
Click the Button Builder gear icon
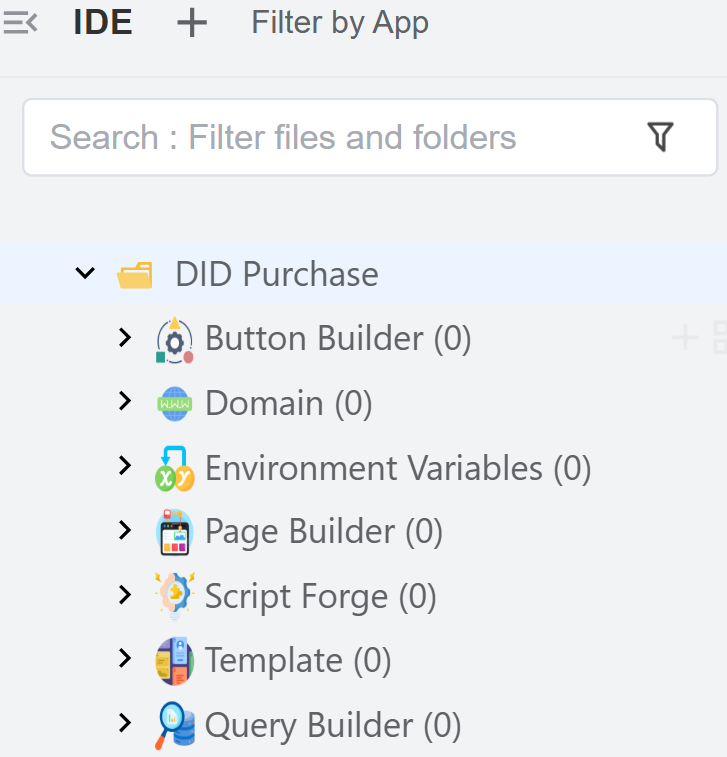175,339
